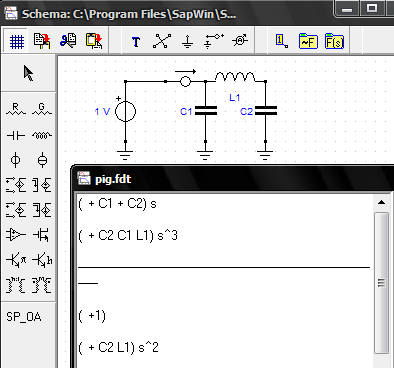The image size is (394, 368).
Task: Pick the current source component
Action: (42, 160)
